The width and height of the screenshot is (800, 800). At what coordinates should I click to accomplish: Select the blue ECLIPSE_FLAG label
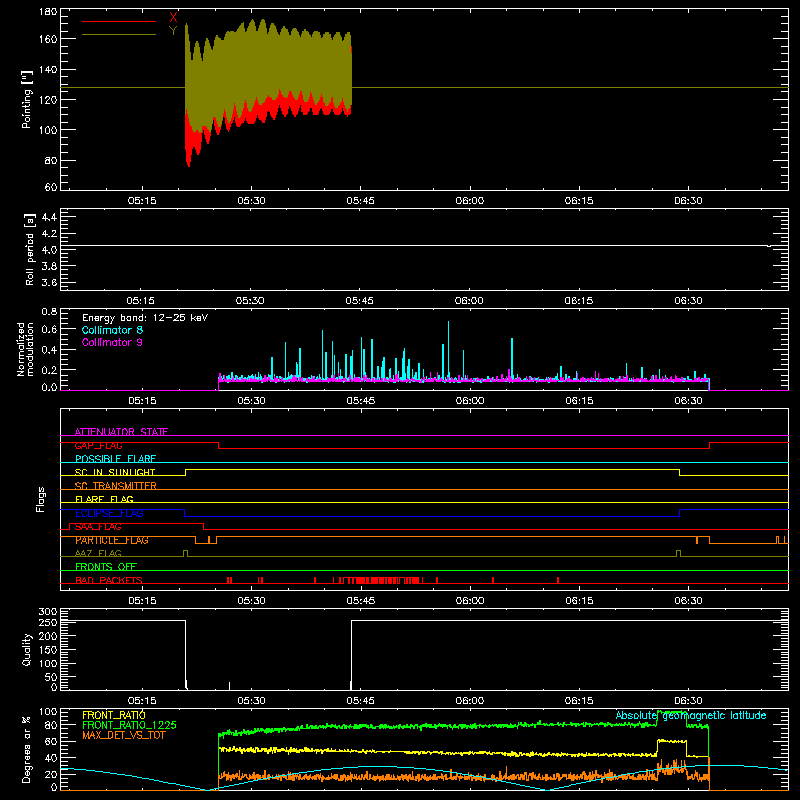(x=109, y=513)
